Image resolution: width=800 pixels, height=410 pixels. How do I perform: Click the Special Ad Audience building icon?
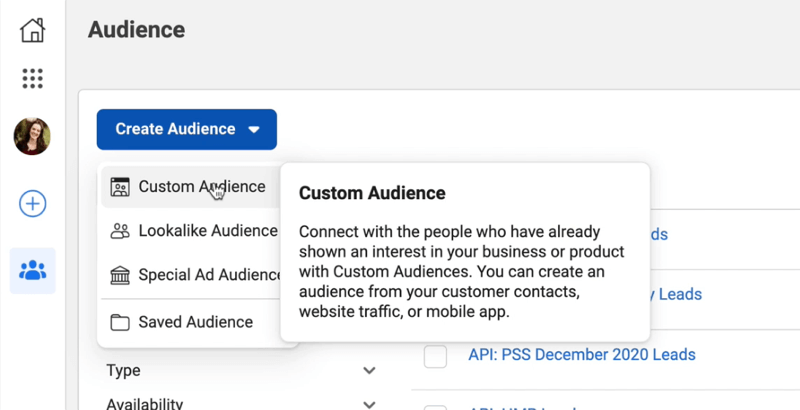tap(120, 275)
